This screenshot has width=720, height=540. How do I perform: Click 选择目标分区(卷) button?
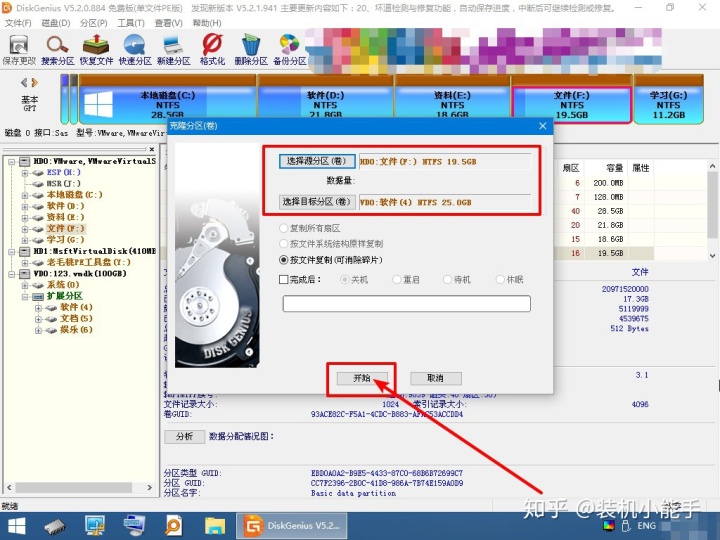tap(317, 202)
